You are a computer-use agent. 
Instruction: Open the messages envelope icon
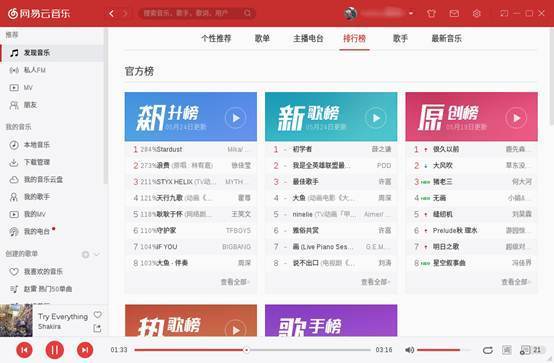[x=454, y=13]
